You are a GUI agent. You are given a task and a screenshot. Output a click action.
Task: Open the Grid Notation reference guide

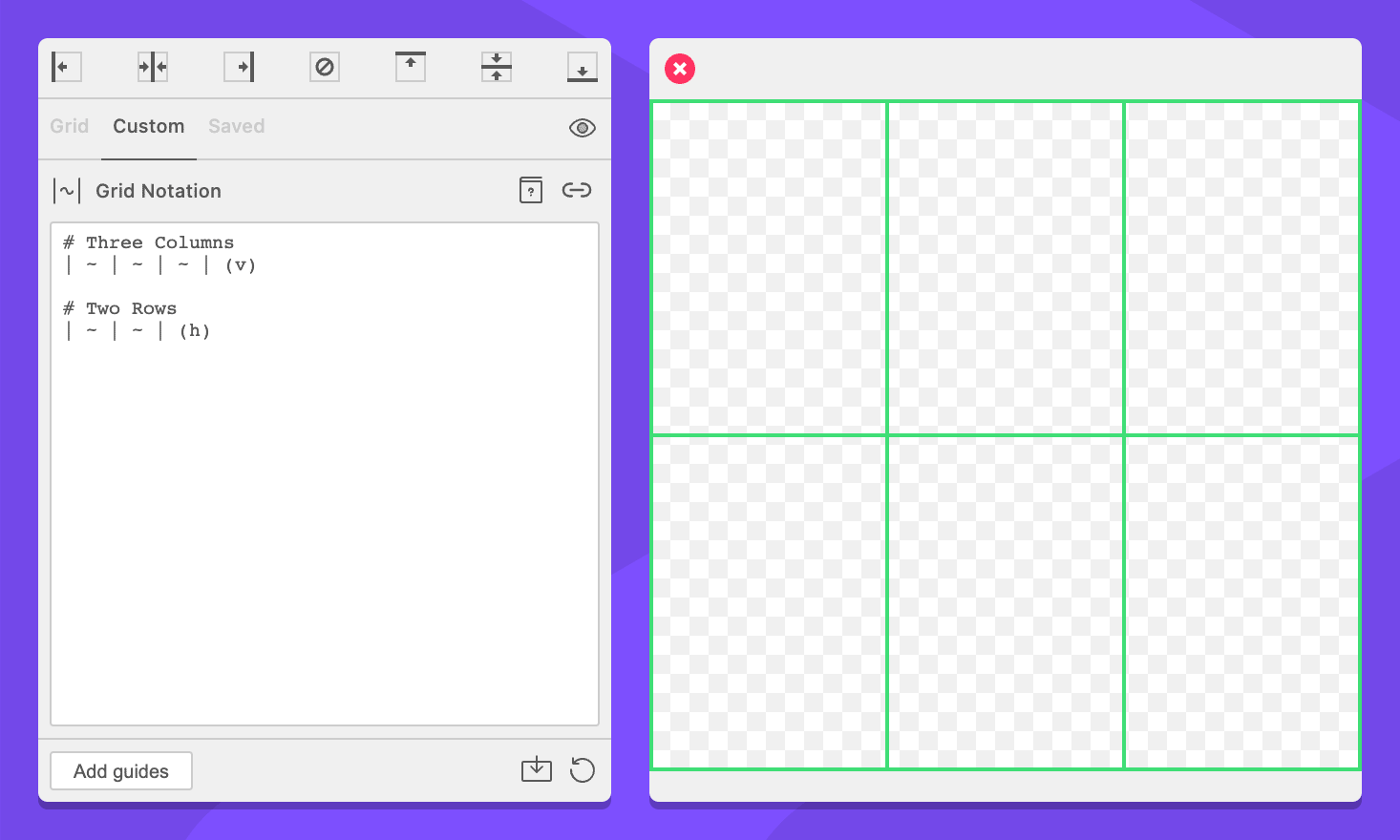(531, 190)
